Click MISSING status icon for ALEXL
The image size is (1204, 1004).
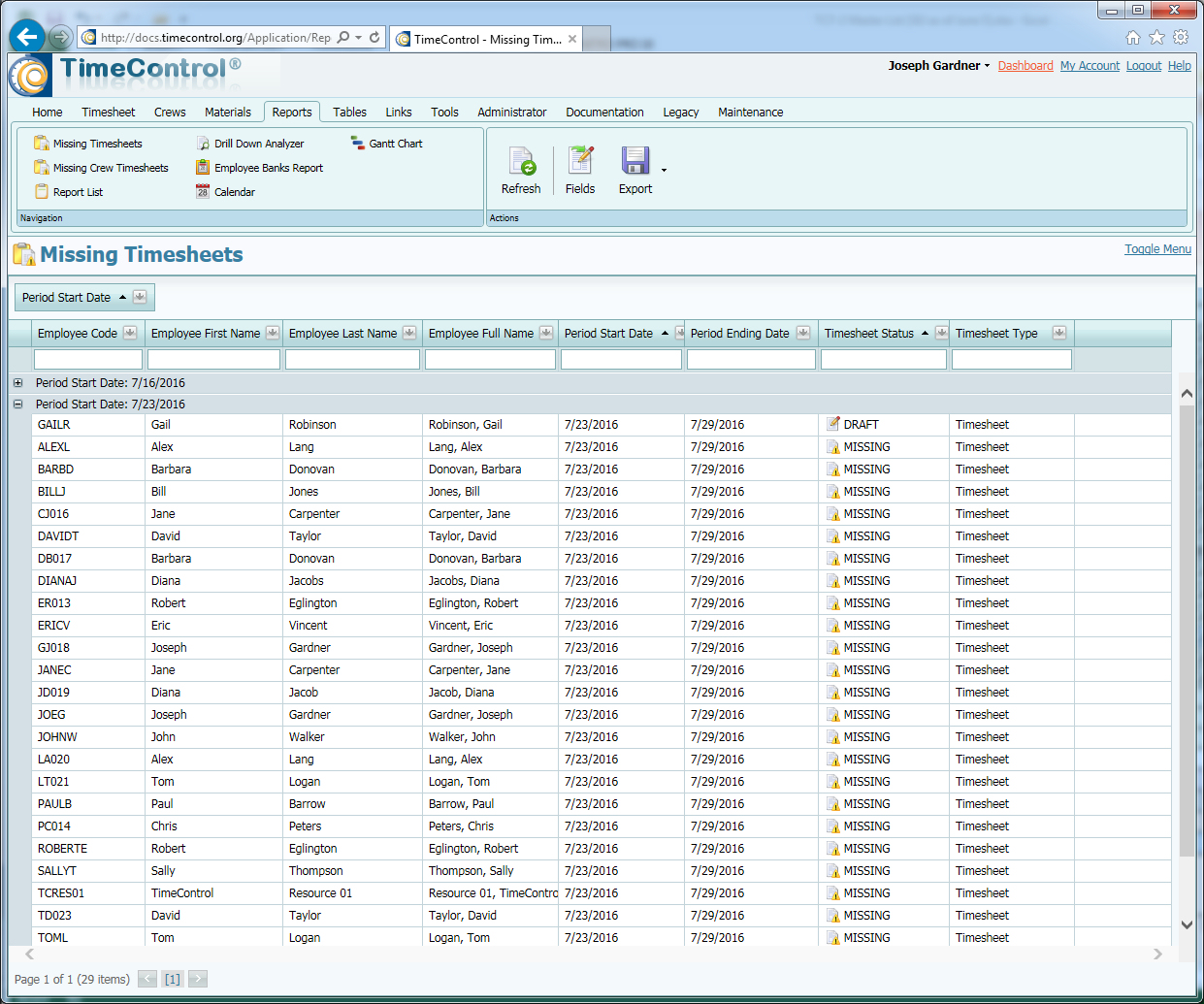click(x=833, y=447)
